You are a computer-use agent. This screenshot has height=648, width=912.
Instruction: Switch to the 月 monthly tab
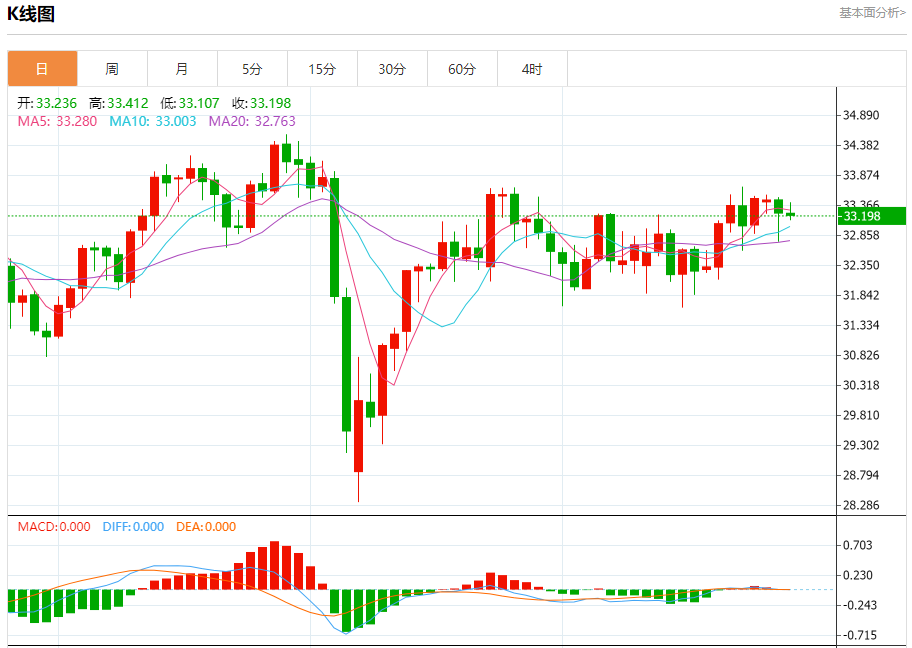(x=182, y=69)
